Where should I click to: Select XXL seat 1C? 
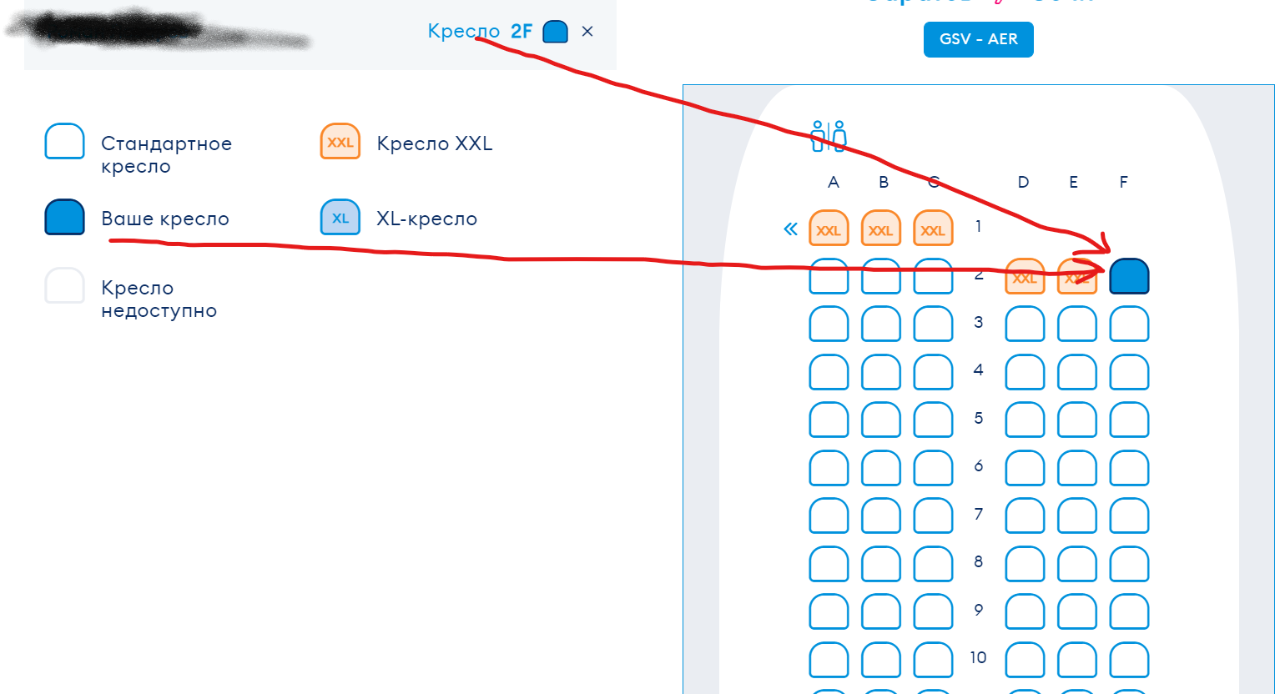pos(932,228)
